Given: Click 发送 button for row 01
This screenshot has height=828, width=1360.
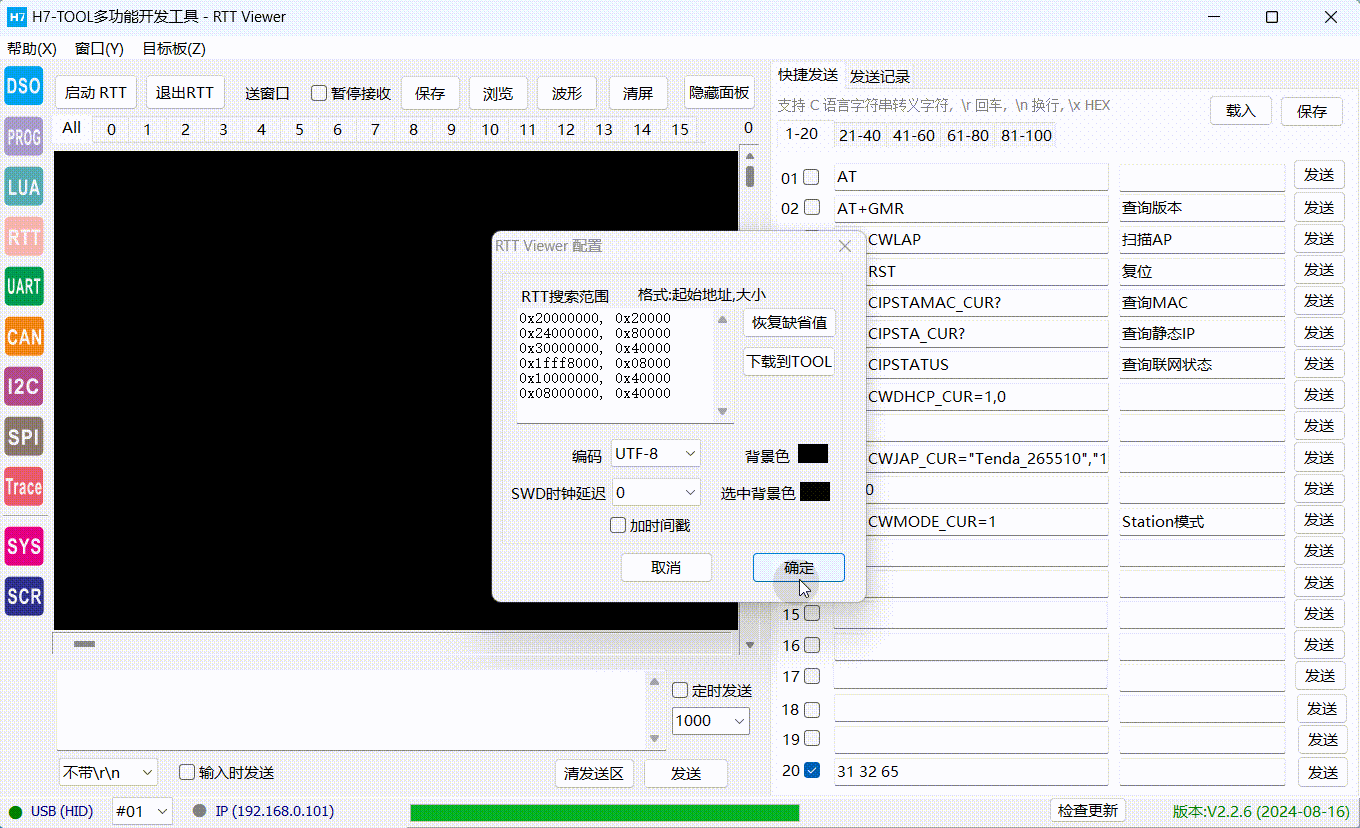Looking at the screenshot, I should 1319,175.
